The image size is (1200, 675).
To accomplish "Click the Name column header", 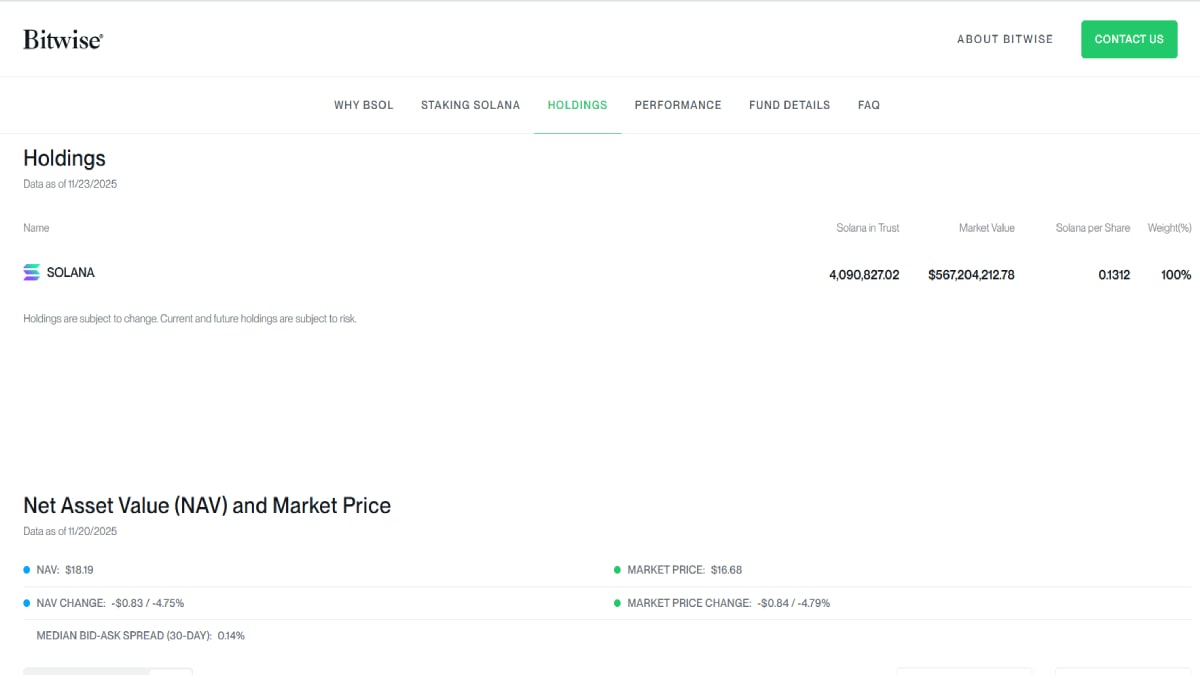I will [36, 228].
